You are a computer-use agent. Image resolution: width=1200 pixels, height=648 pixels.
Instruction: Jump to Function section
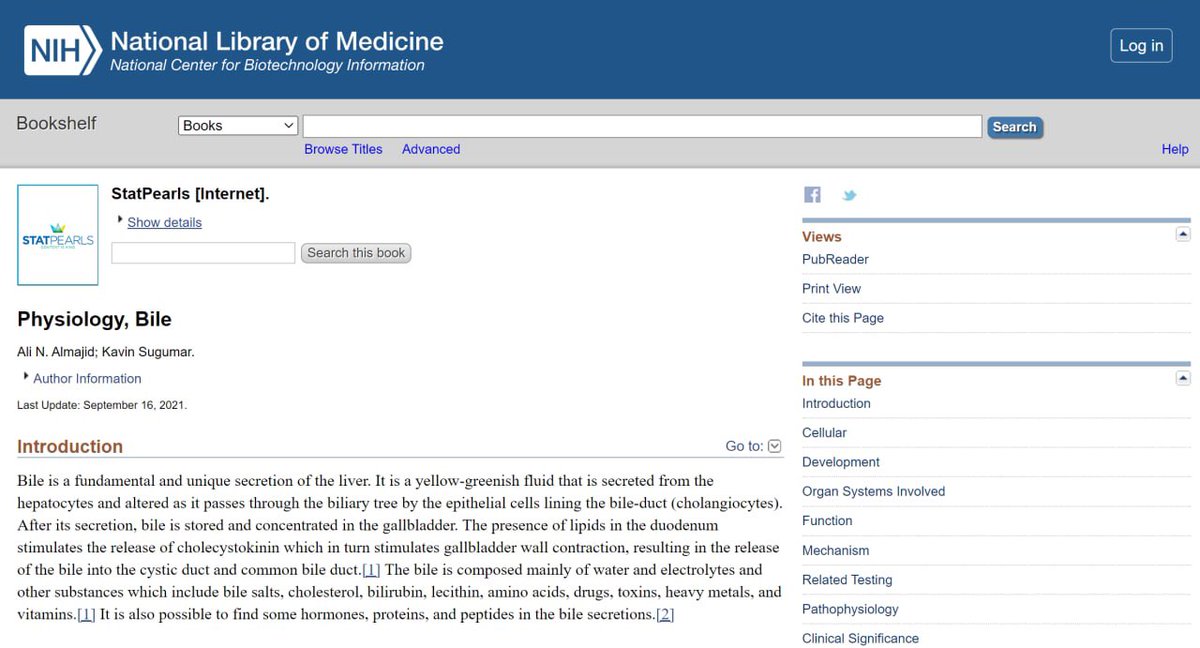pos(827,520)
